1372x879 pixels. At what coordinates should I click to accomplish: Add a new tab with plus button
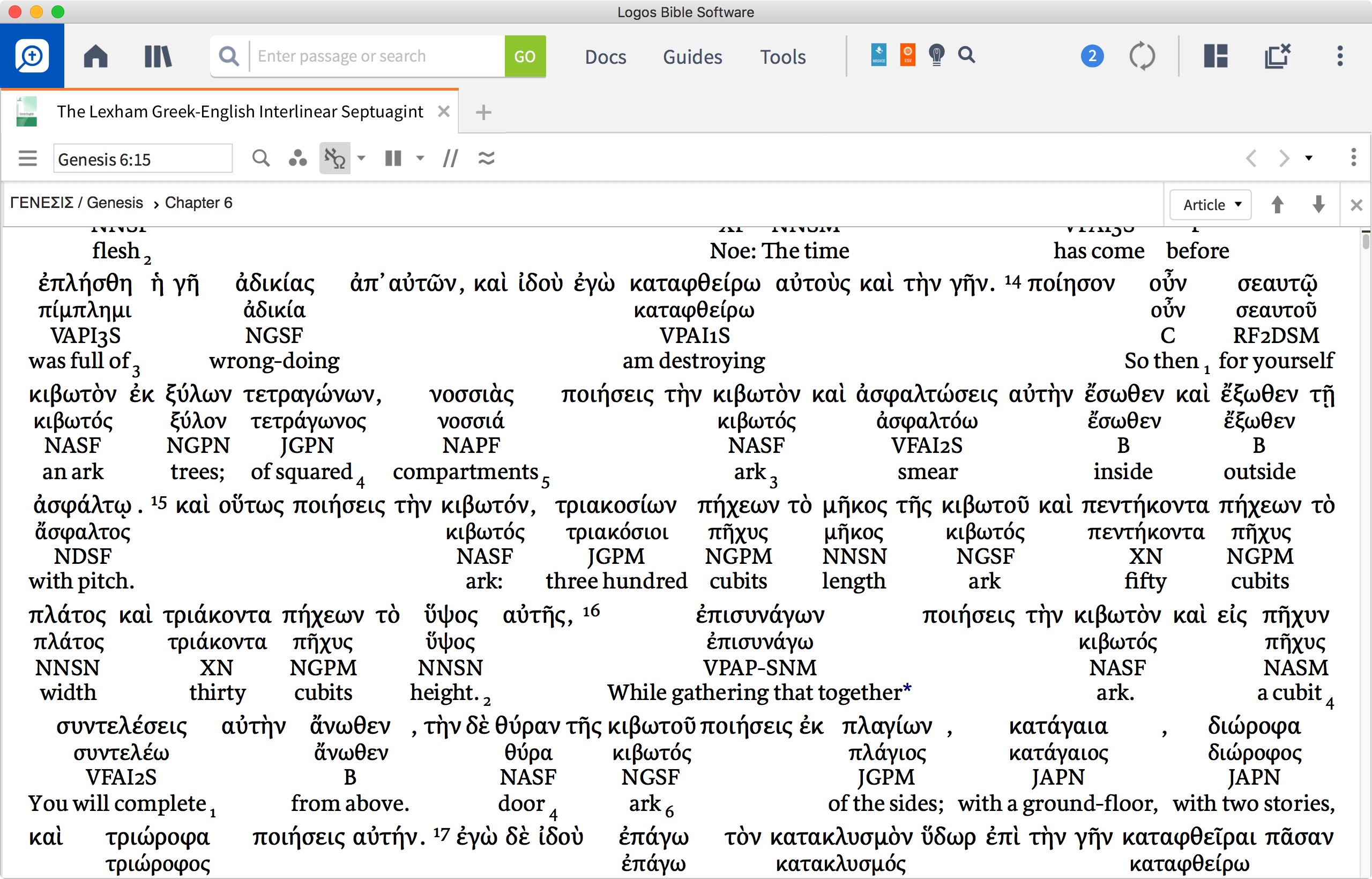(483, 113)
